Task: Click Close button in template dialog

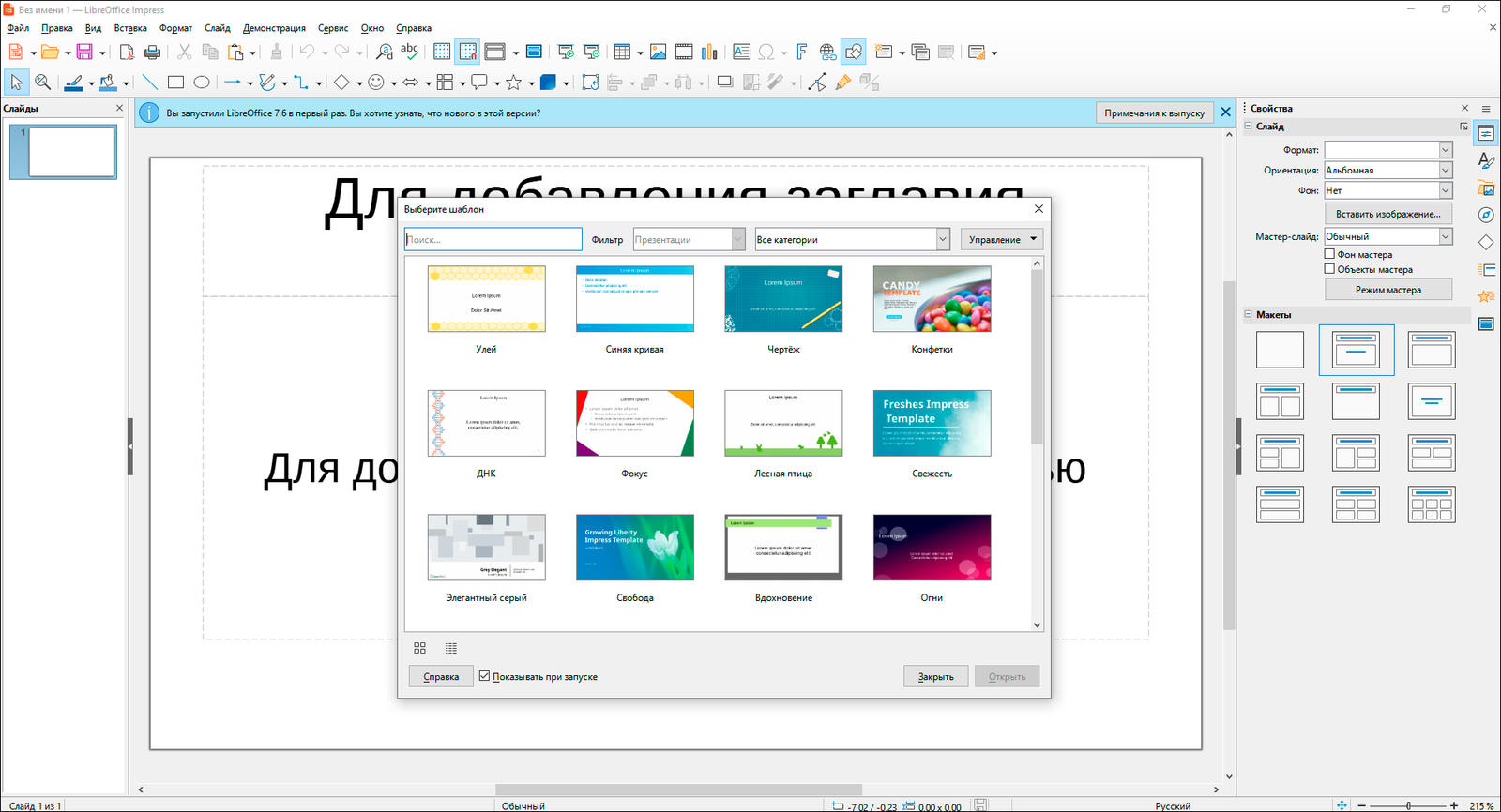Action: tap(936, 676)
